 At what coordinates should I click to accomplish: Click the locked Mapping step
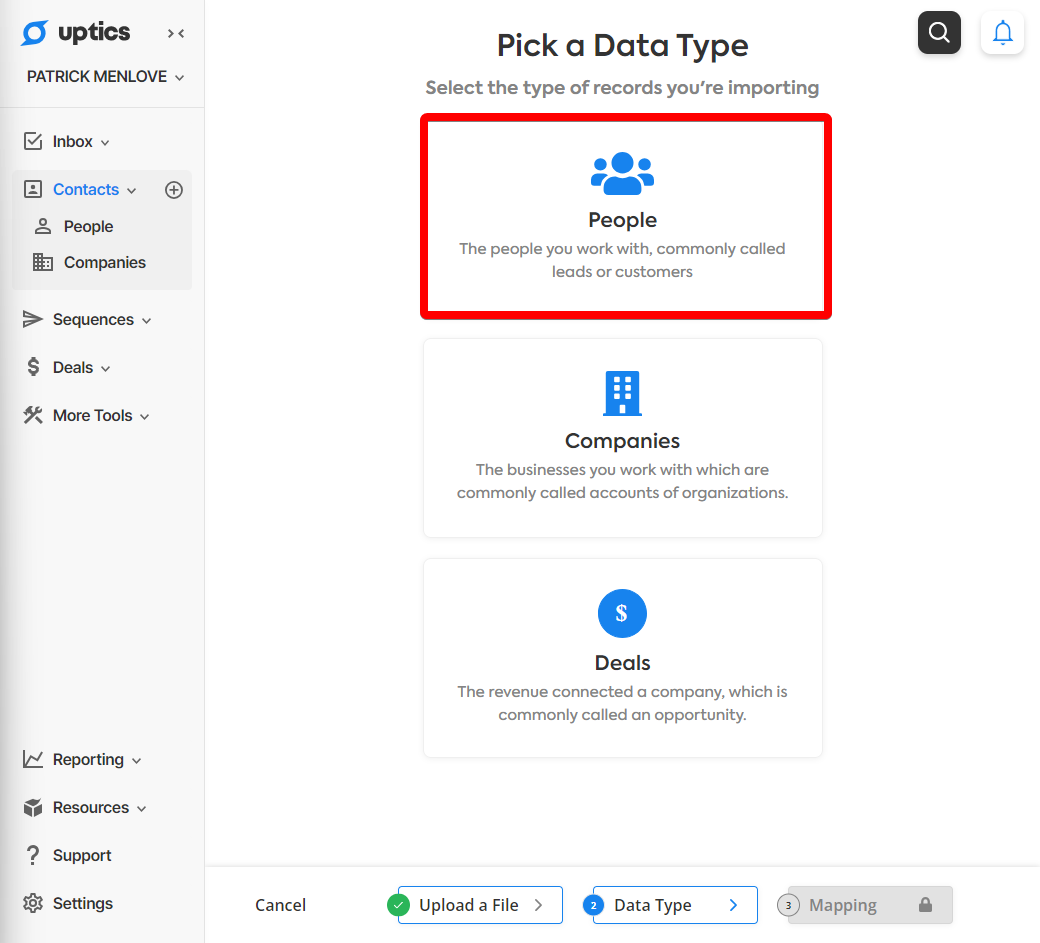pos(870,905)
